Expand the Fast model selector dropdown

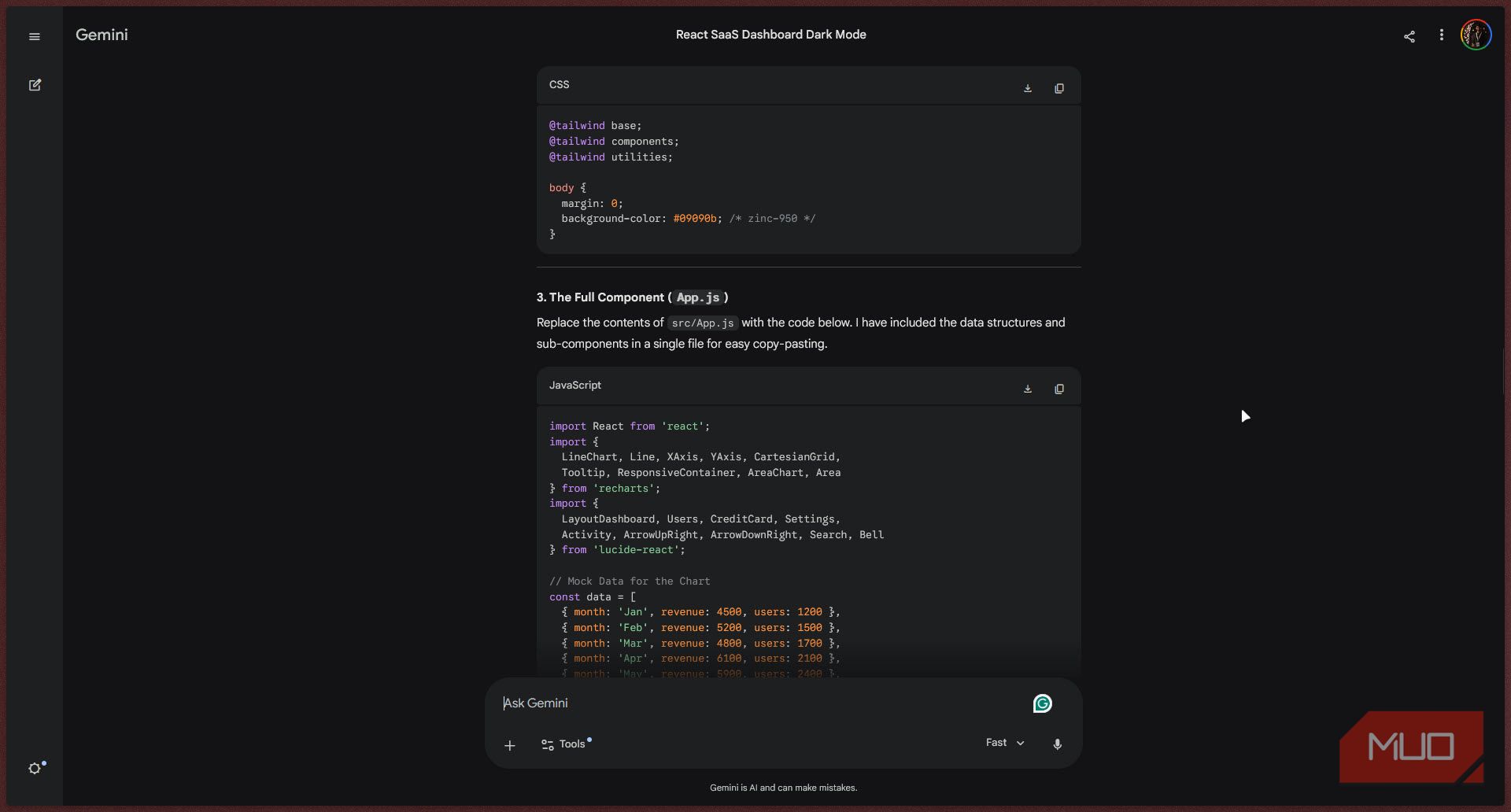1005,743
